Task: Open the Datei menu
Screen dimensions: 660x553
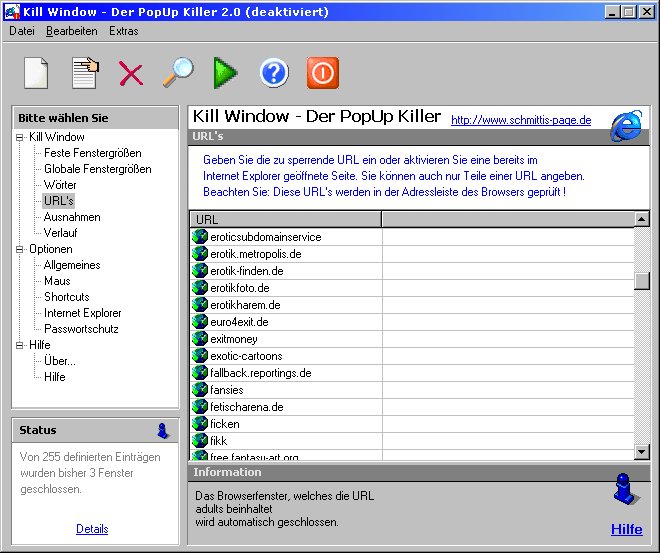Action: coord(22,31)
